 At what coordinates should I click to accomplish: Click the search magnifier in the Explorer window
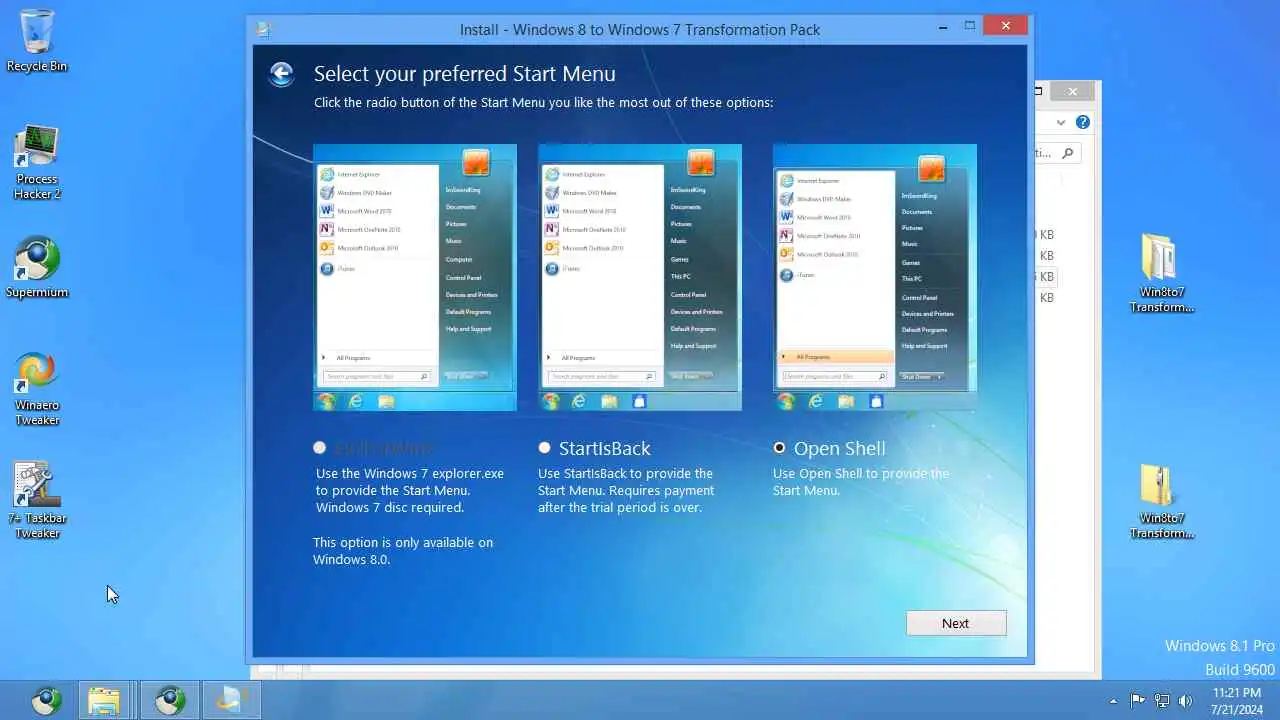[x=1068, y=153]
